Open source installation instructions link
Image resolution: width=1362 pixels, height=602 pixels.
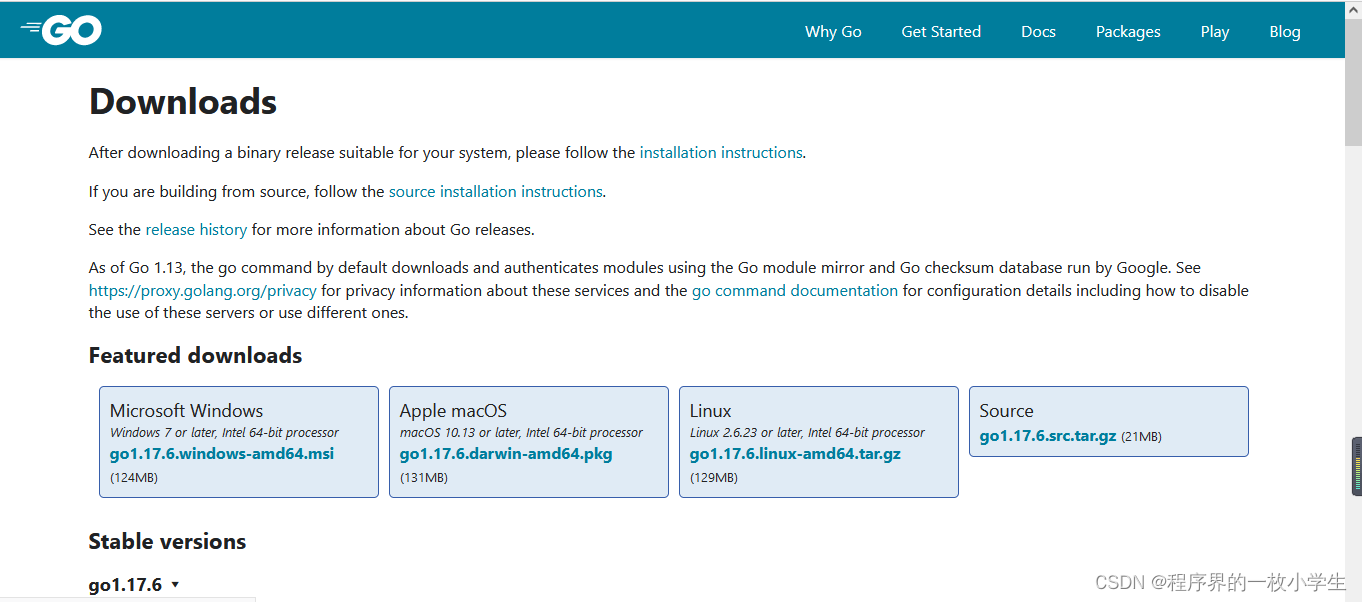point(496,191)
